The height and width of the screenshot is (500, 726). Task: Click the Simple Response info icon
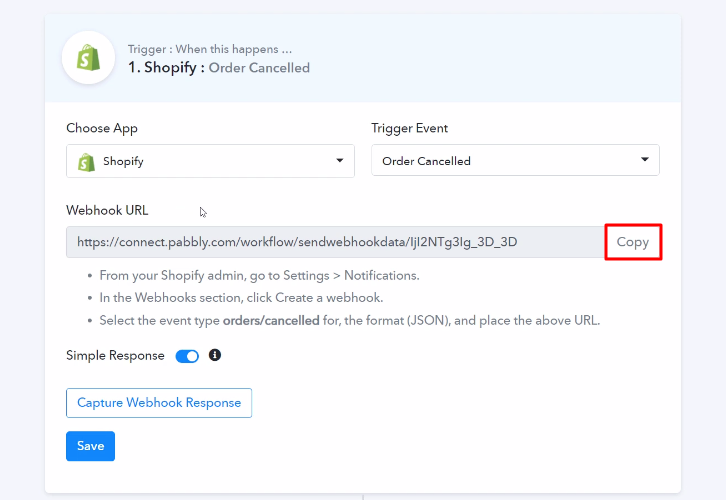point(214,355)
